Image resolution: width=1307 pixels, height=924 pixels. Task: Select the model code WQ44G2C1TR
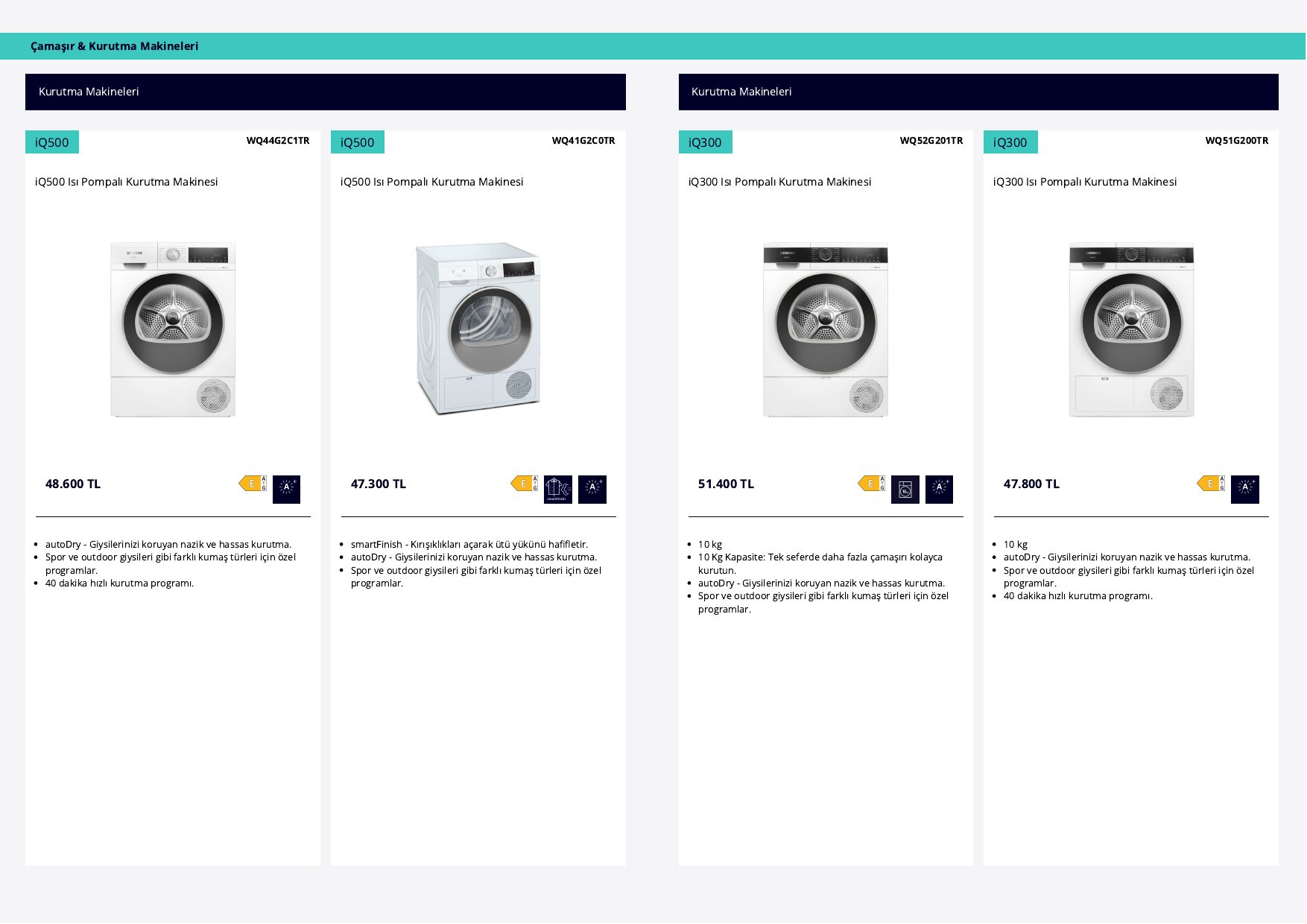pyautogui.click(x=278, y=140)
